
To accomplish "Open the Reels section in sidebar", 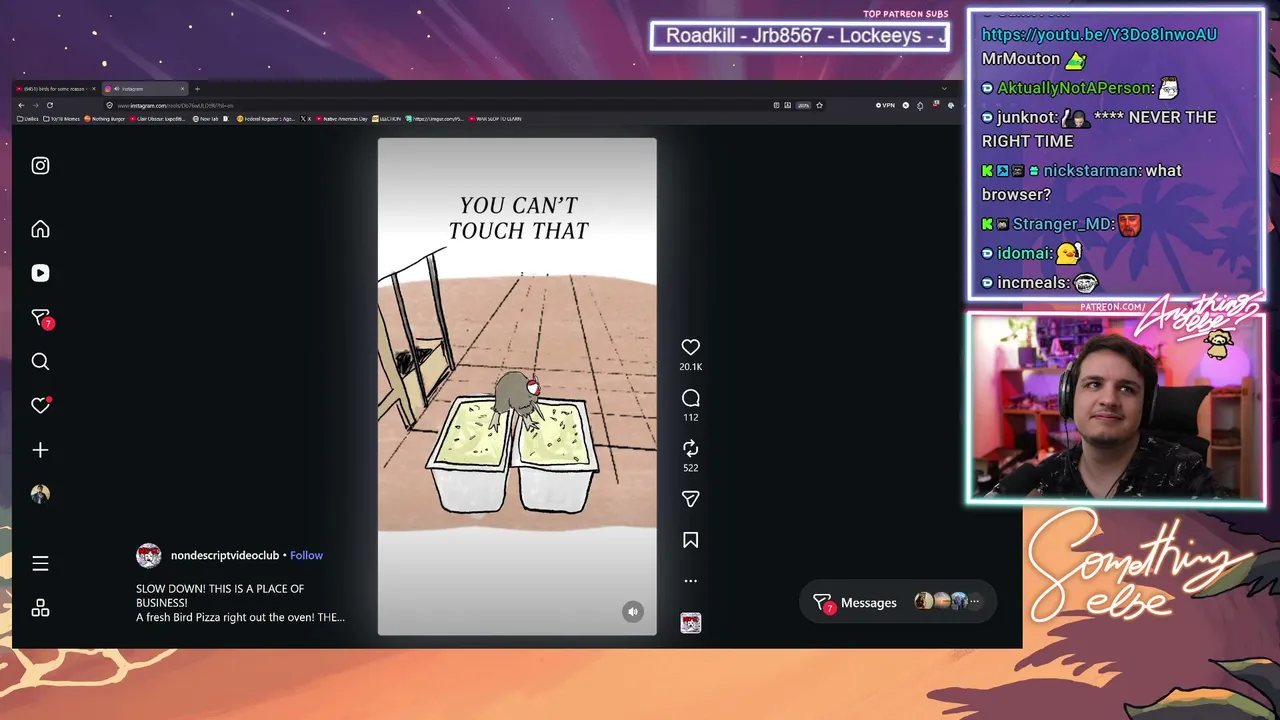I will pyautogui.click(x=40, y=273).
